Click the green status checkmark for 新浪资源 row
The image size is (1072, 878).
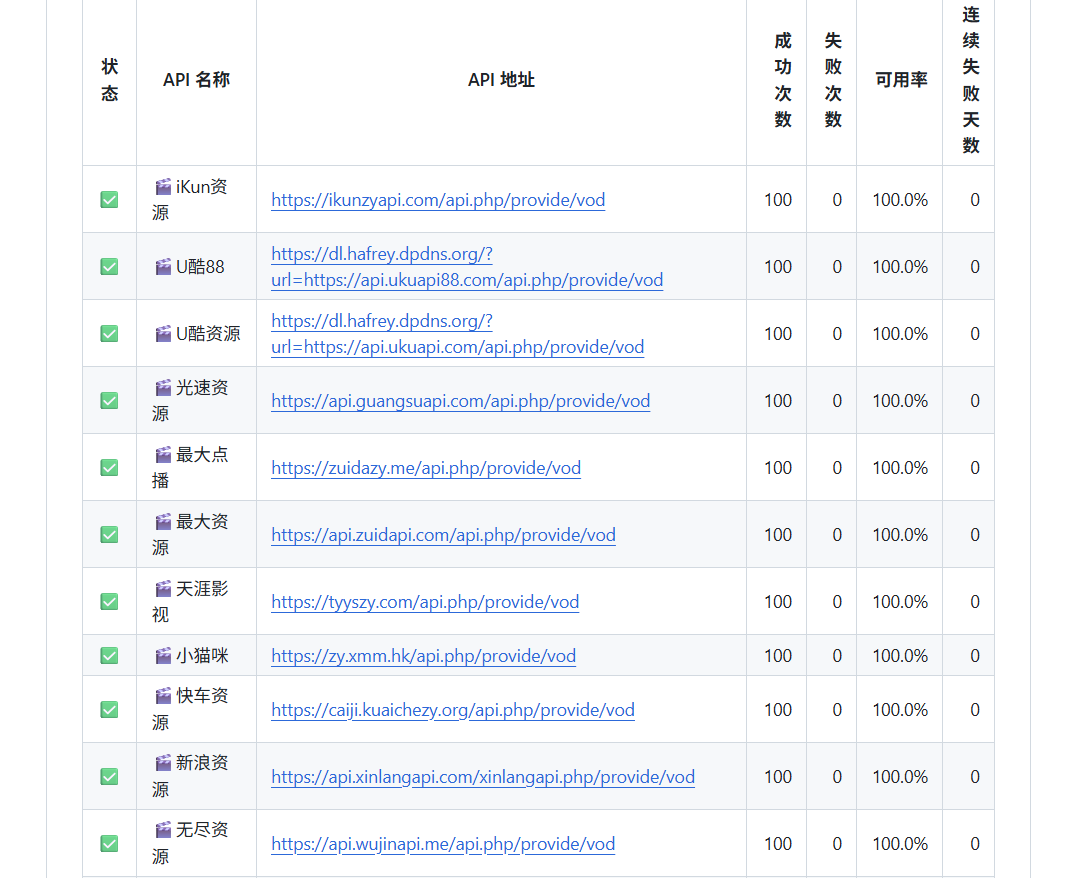click(x=109, y=777)
